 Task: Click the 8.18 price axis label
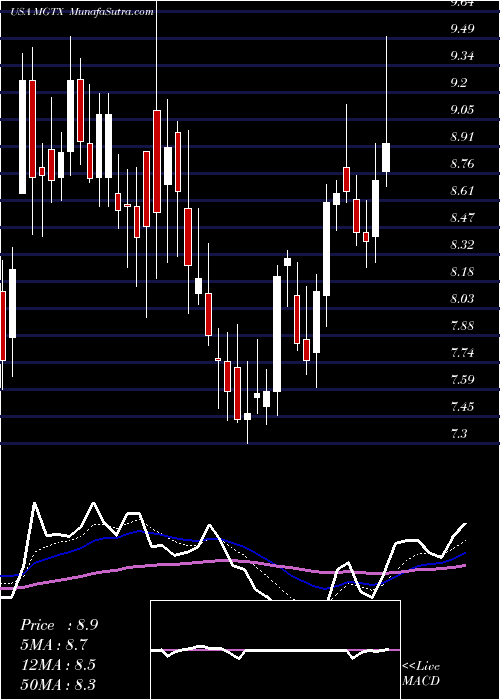pos(462,272)
